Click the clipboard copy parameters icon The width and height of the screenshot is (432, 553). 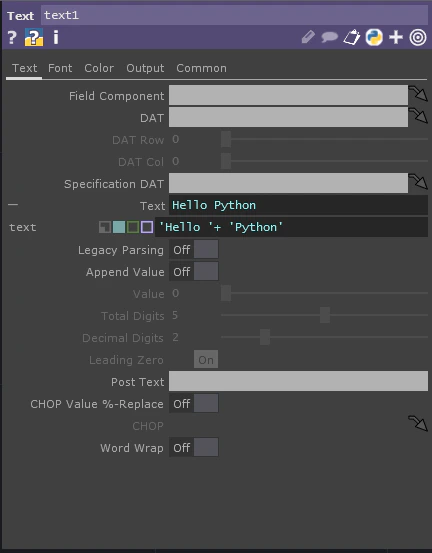(352, 37)
